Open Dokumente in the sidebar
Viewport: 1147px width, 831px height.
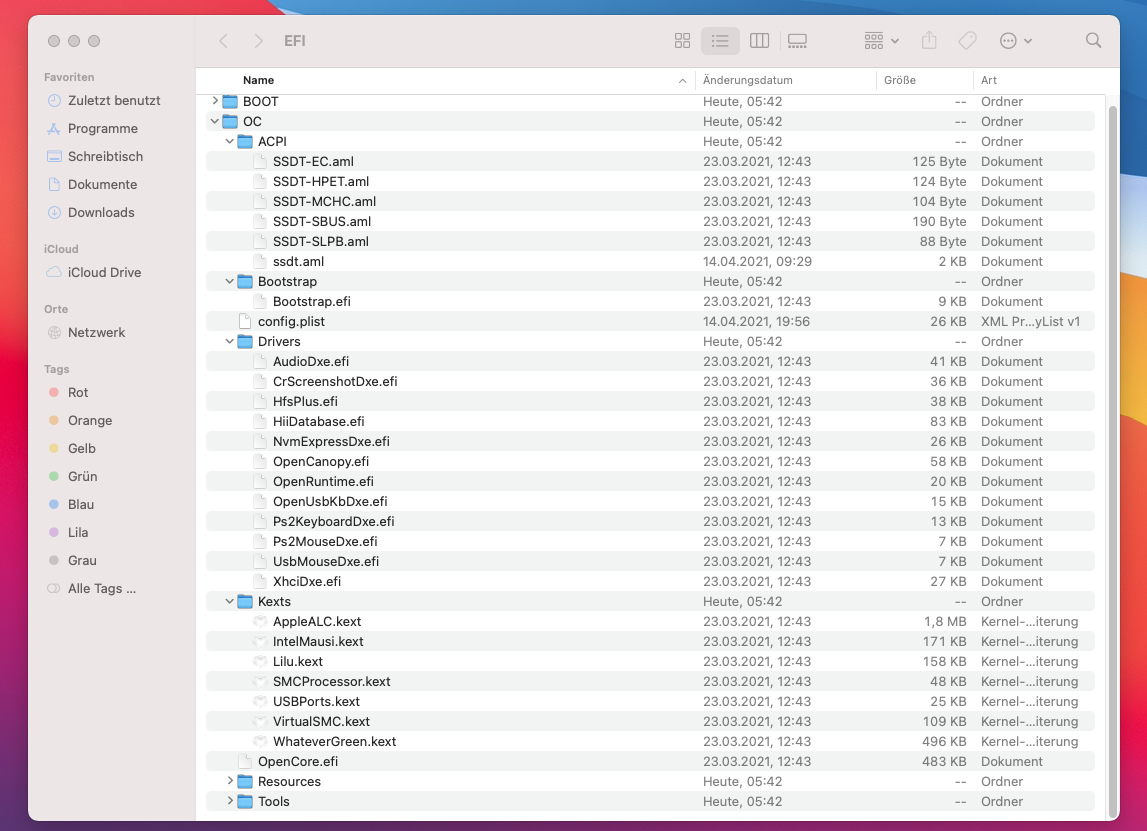[x=91, y=184]
